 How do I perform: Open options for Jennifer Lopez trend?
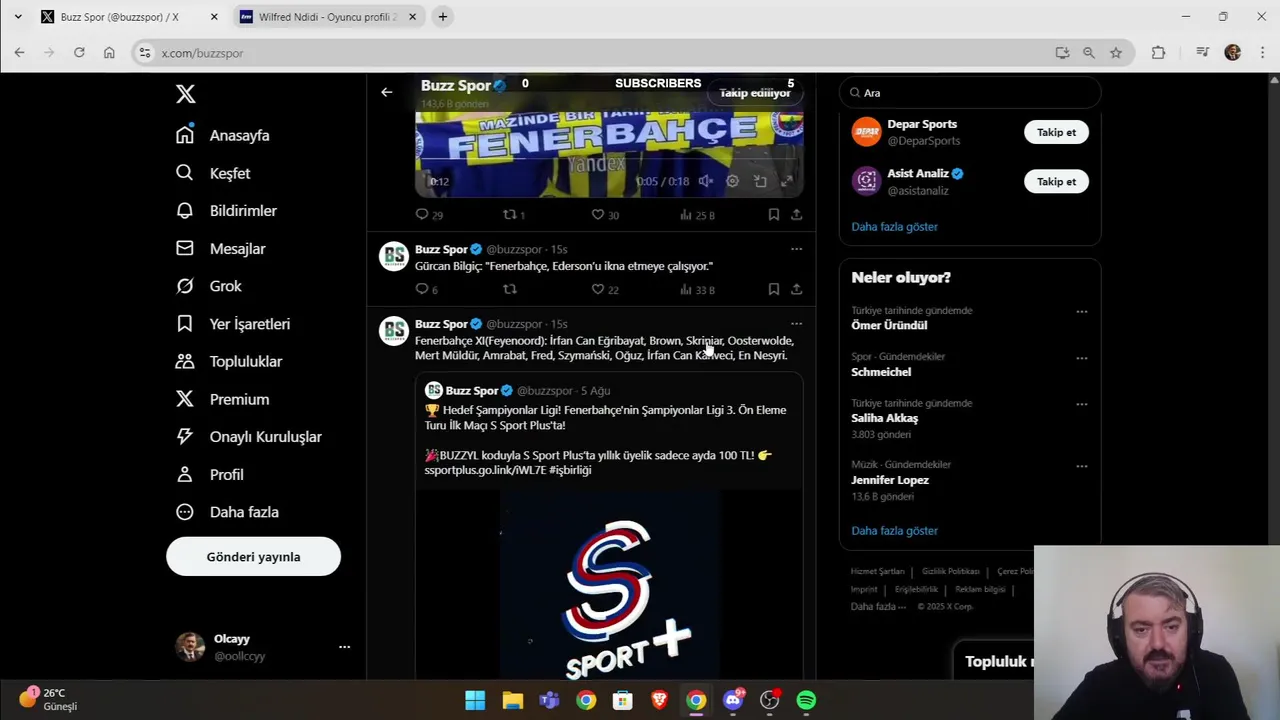point(1081,466)
